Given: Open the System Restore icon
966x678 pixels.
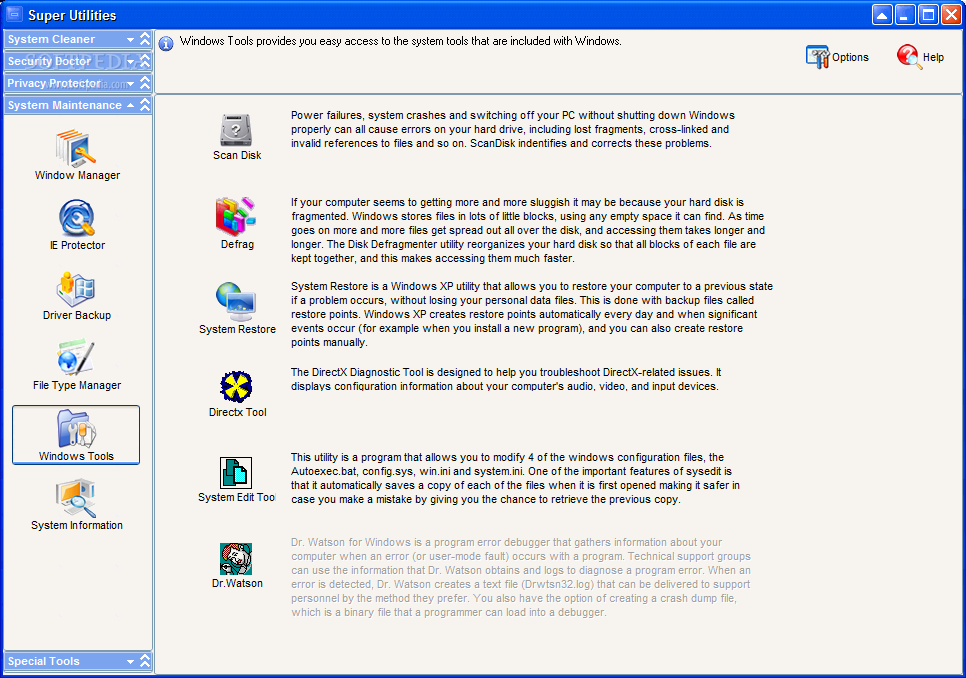Looking at the screenshot, I should pos(236,302).
